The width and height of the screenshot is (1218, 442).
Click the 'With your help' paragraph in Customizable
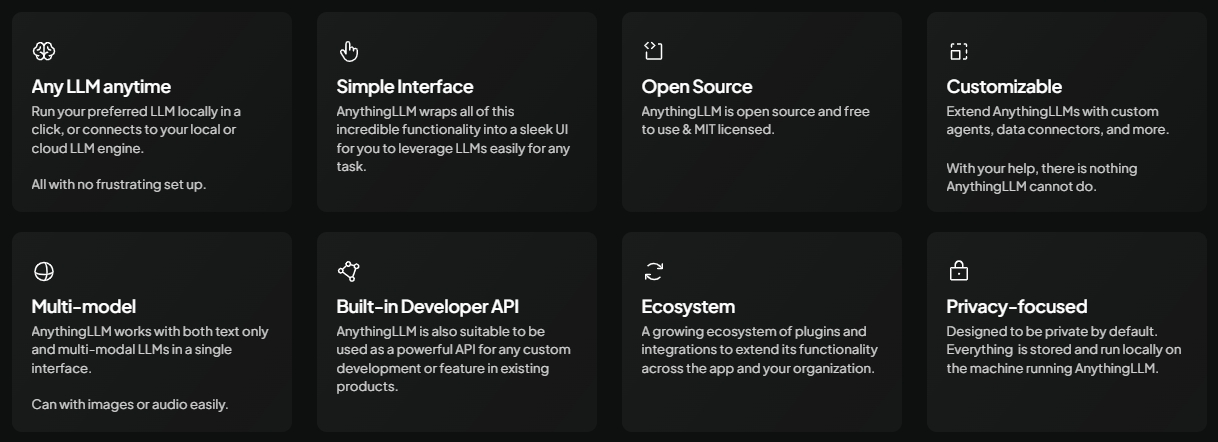(x=1041, y=177)
